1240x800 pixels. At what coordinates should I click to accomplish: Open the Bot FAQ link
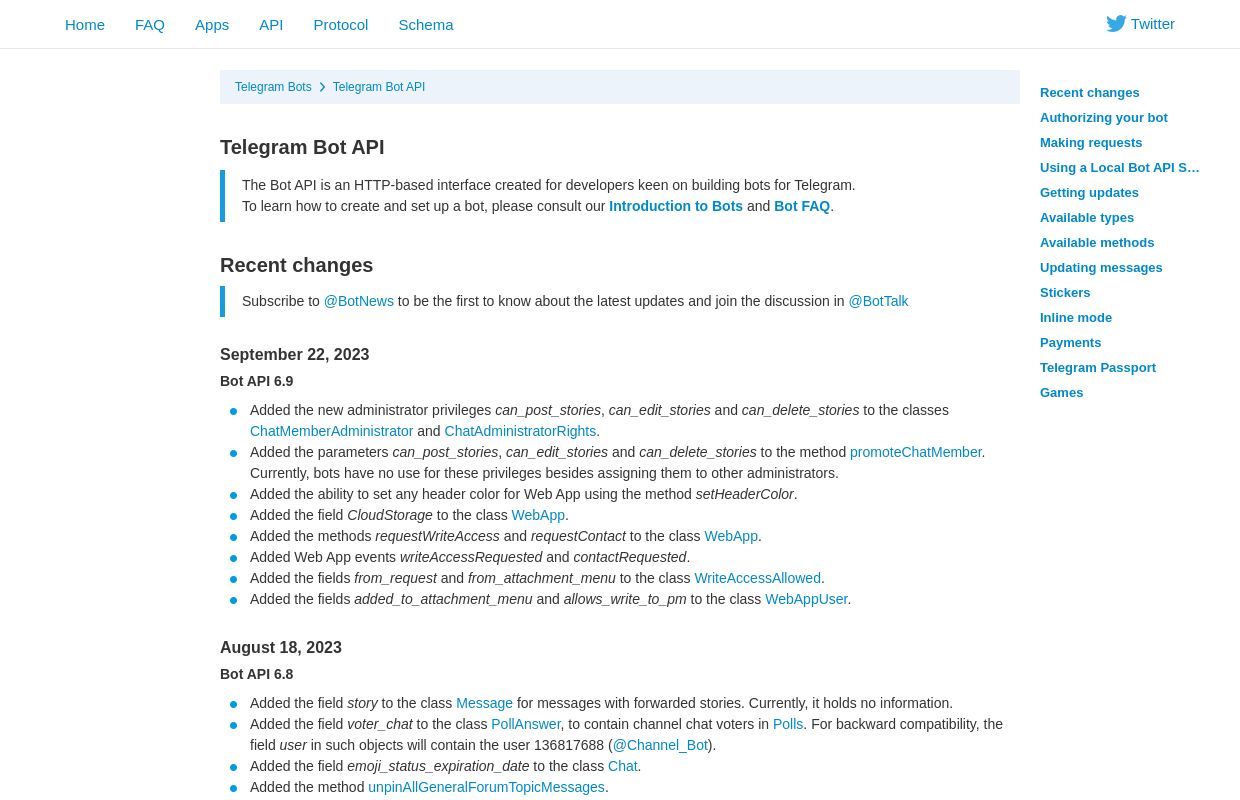[802, 206]
